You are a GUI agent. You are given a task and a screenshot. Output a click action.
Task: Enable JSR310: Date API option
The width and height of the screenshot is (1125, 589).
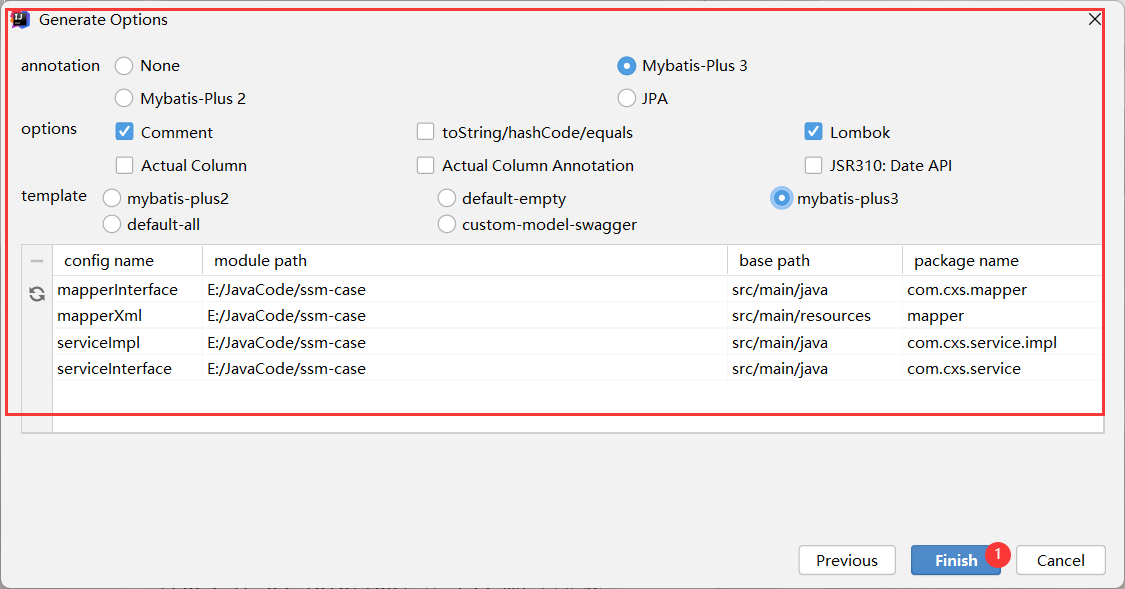pos(813,166)
